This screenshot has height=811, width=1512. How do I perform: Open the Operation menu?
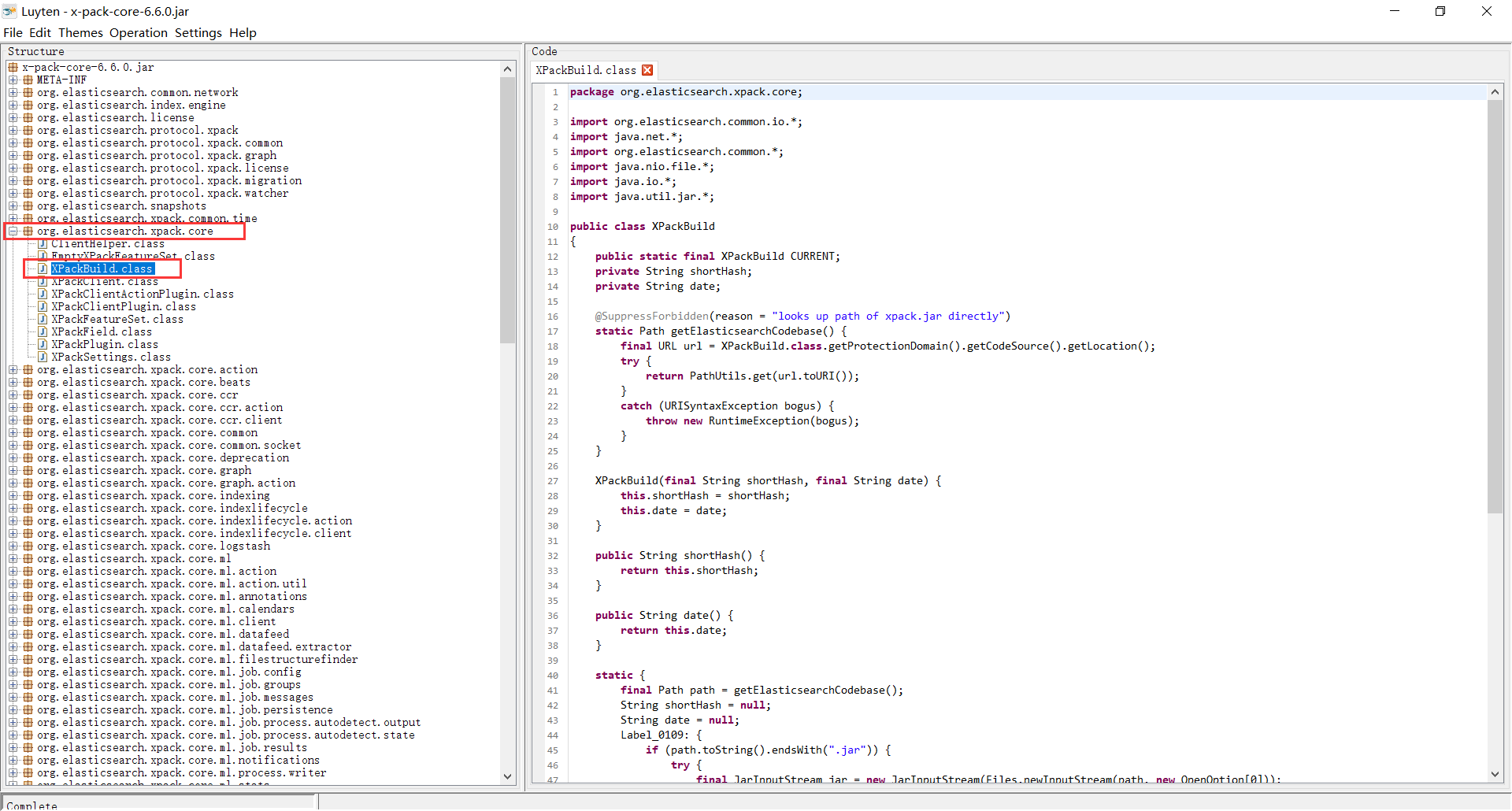point(139,32)
